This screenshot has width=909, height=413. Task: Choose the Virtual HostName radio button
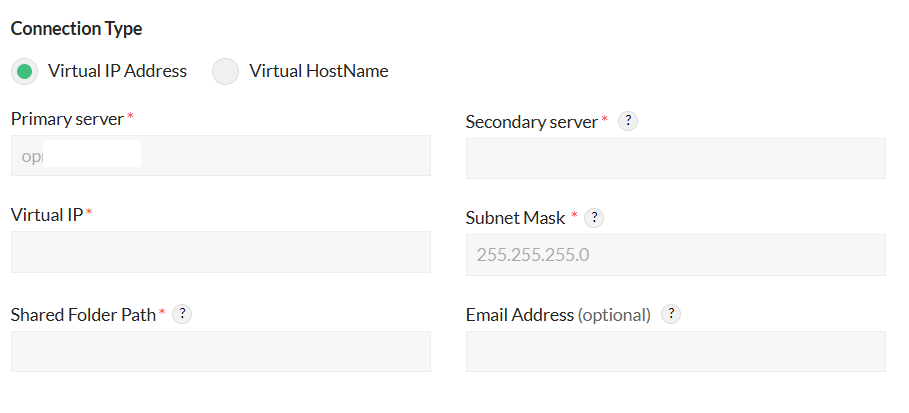(226, 71)
